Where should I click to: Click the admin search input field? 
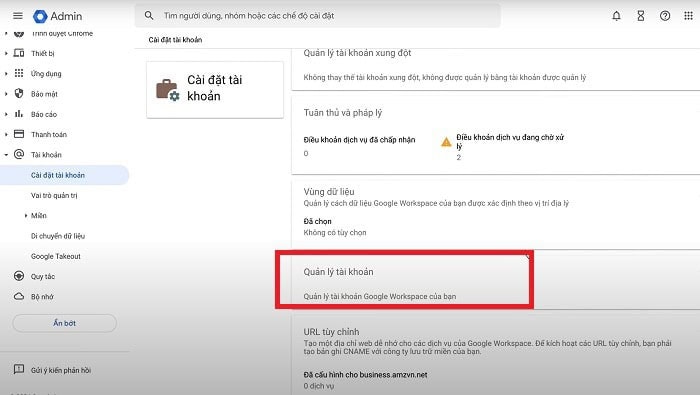[317, 16]
